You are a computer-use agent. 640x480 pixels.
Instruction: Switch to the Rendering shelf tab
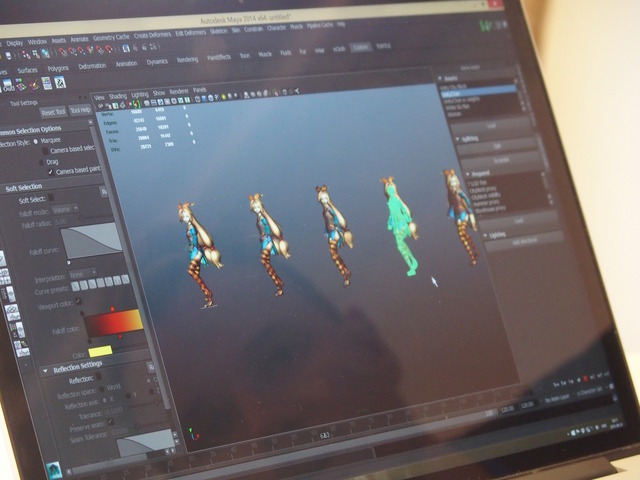[187, 60]
